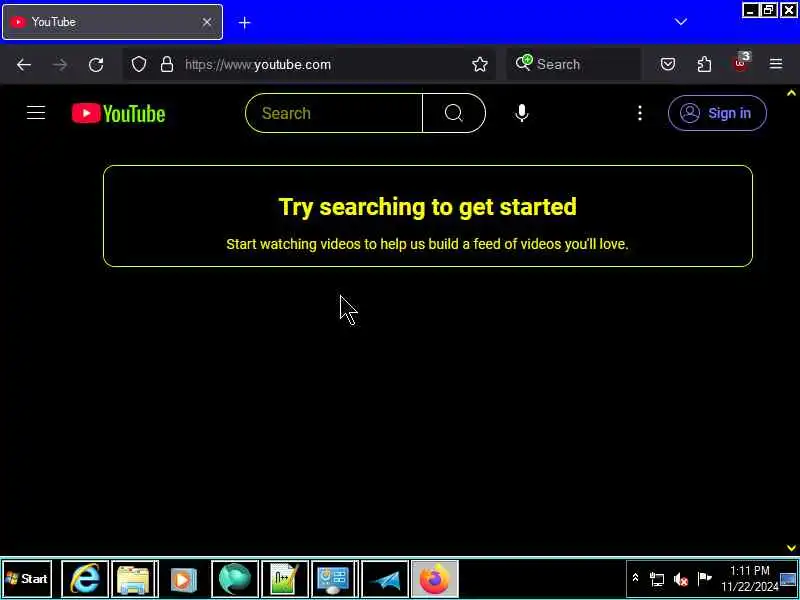The width and height of the screenshot is (800, 600).
Task: Click the muted volume tray icon
Action: click(681, 579)
